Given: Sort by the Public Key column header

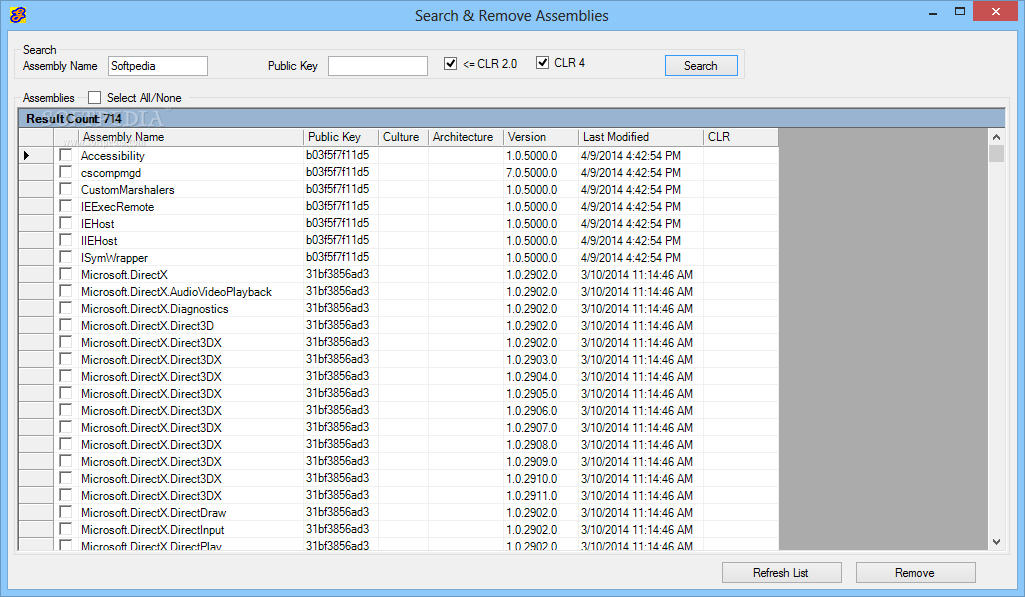Looking at the screenshot, I should point(341,137).
